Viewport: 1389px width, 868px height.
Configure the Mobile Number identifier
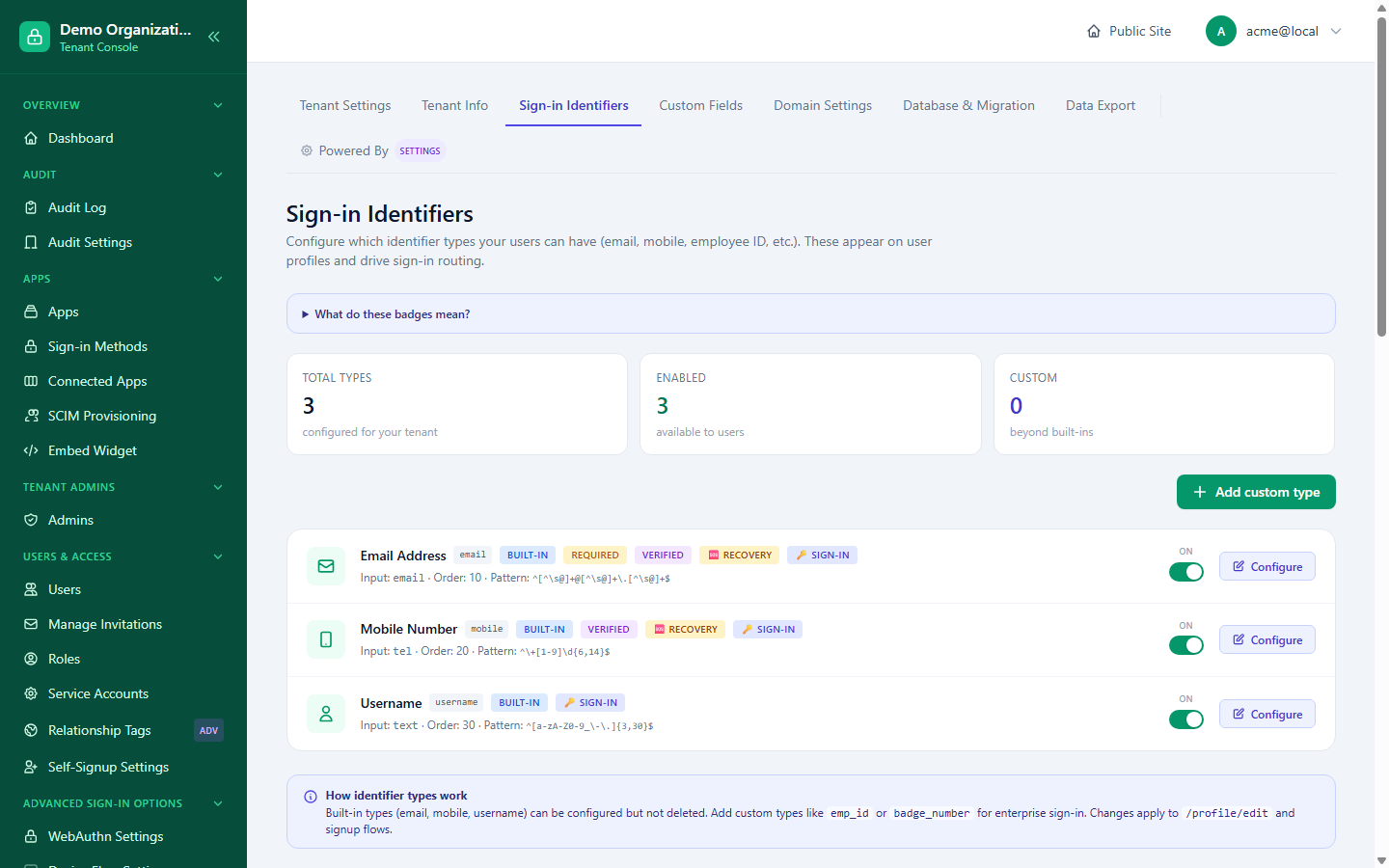(x=1267, y=640)
